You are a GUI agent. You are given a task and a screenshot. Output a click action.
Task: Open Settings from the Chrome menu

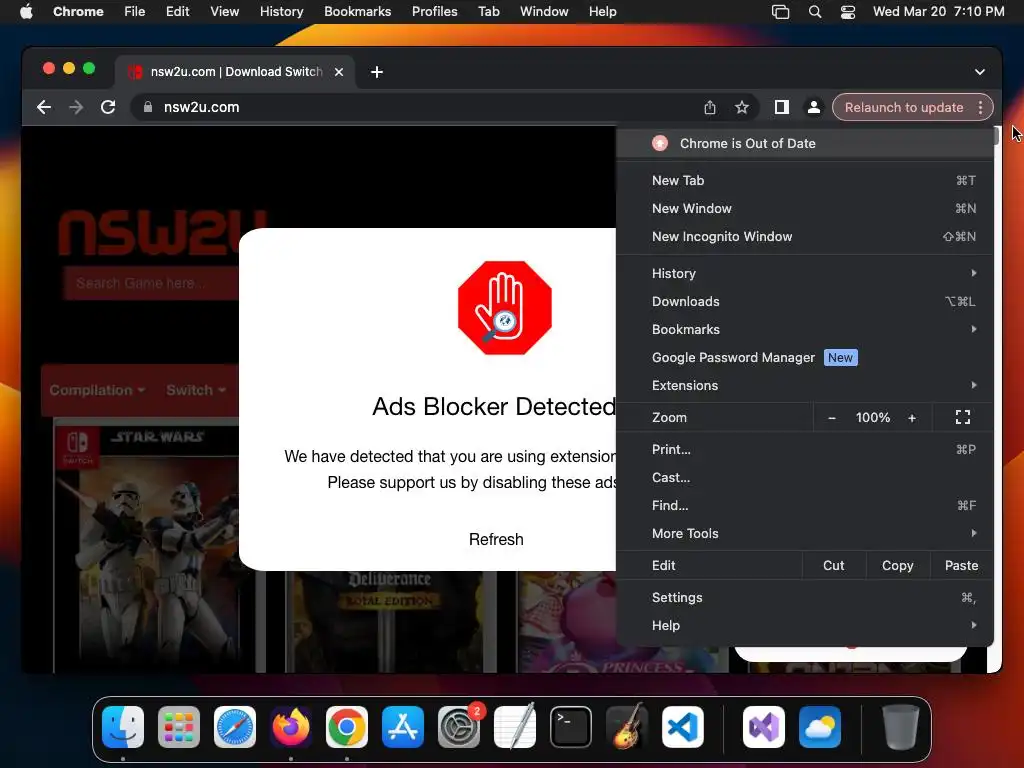point(805,598)
